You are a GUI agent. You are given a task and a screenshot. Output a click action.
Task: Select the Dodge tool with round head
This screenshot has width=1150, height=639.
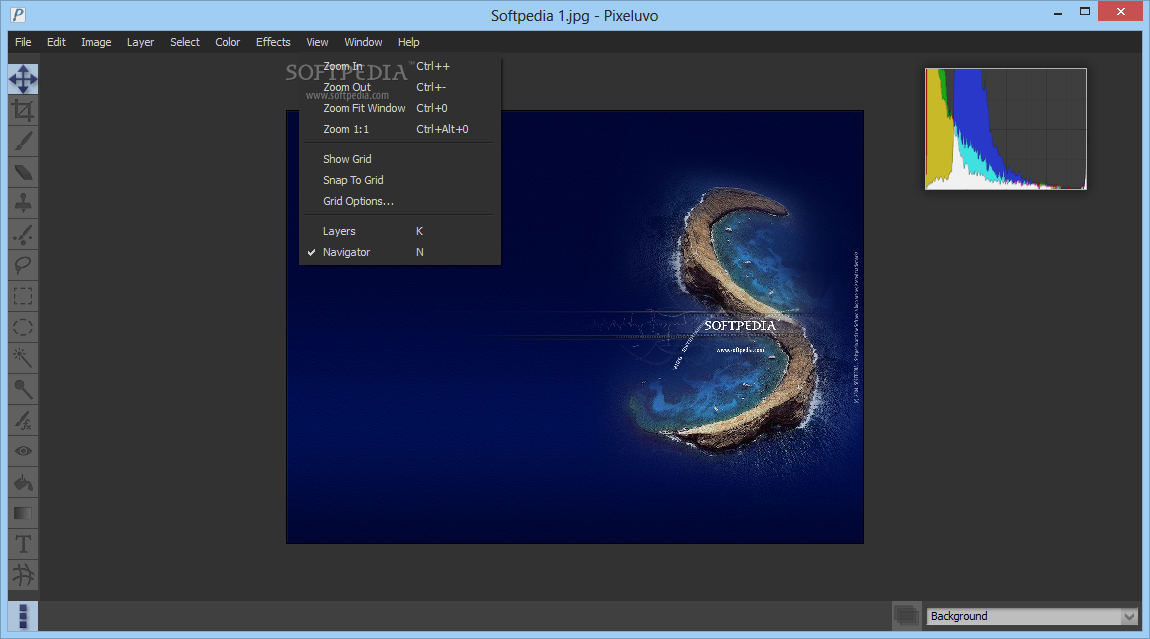(x=23, y=389)
